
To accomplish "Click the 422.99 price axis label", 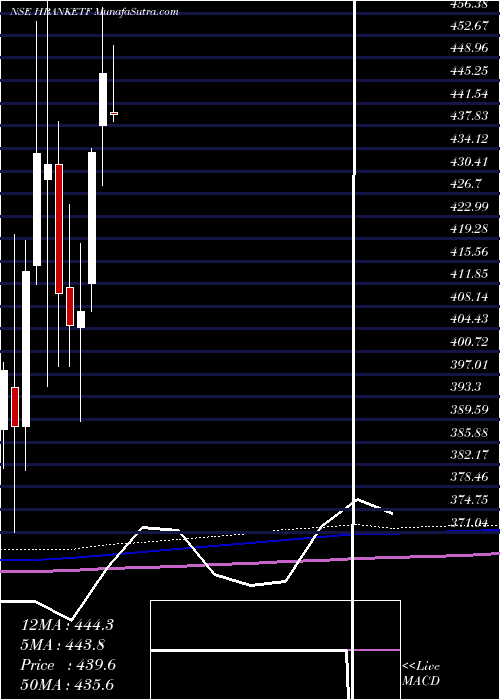I will [469, 206].
